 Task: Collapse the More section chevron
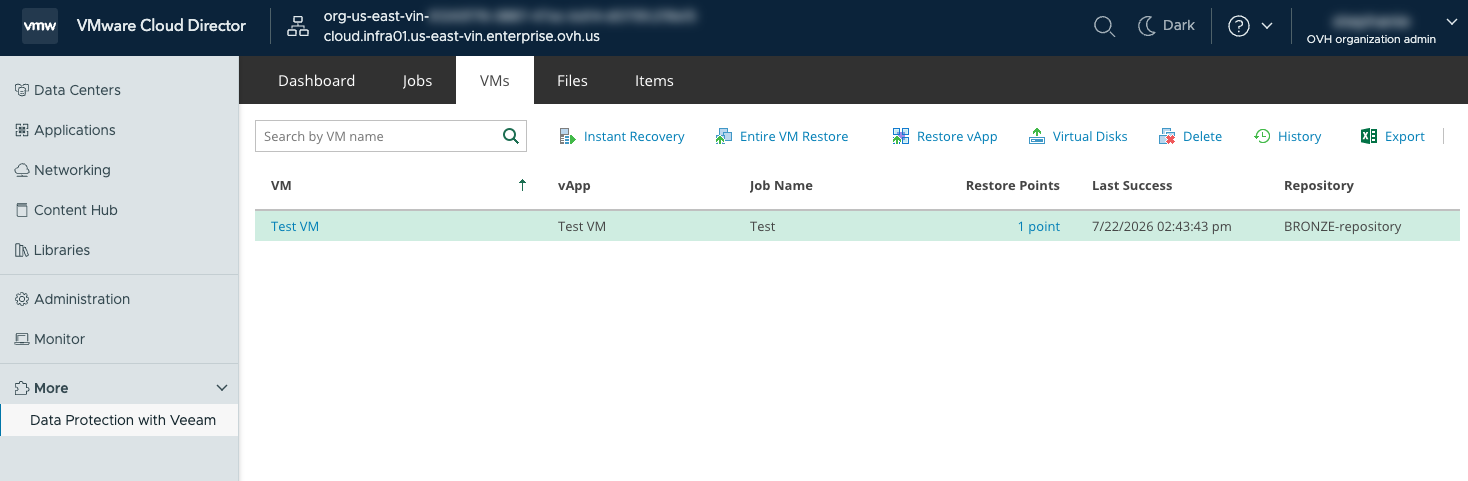pos(222,388)
